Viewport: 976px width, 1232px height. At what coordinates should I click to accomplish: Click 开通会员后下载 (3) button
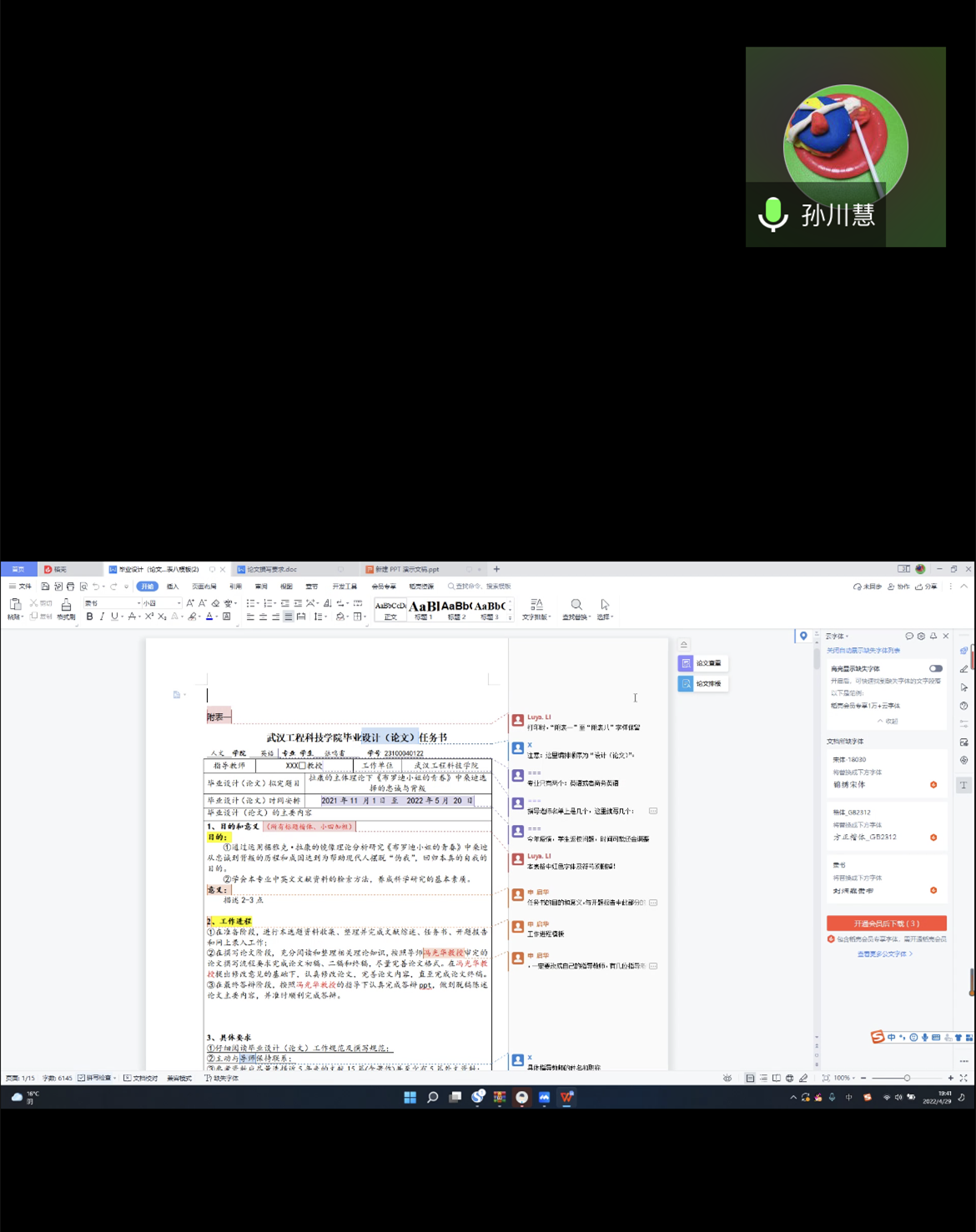pyautogui.click(x=886, y=923)
